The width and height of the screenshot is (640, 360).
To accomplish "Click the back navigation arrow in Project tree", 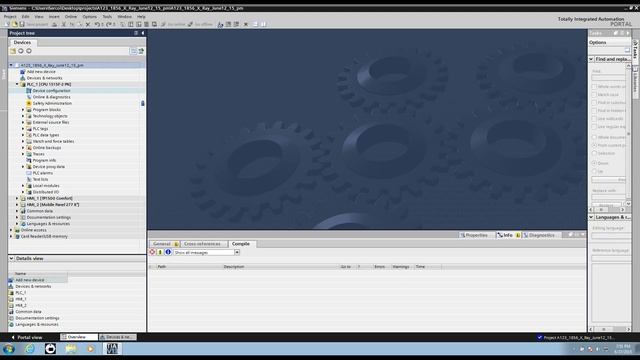I will pos(21,51).
